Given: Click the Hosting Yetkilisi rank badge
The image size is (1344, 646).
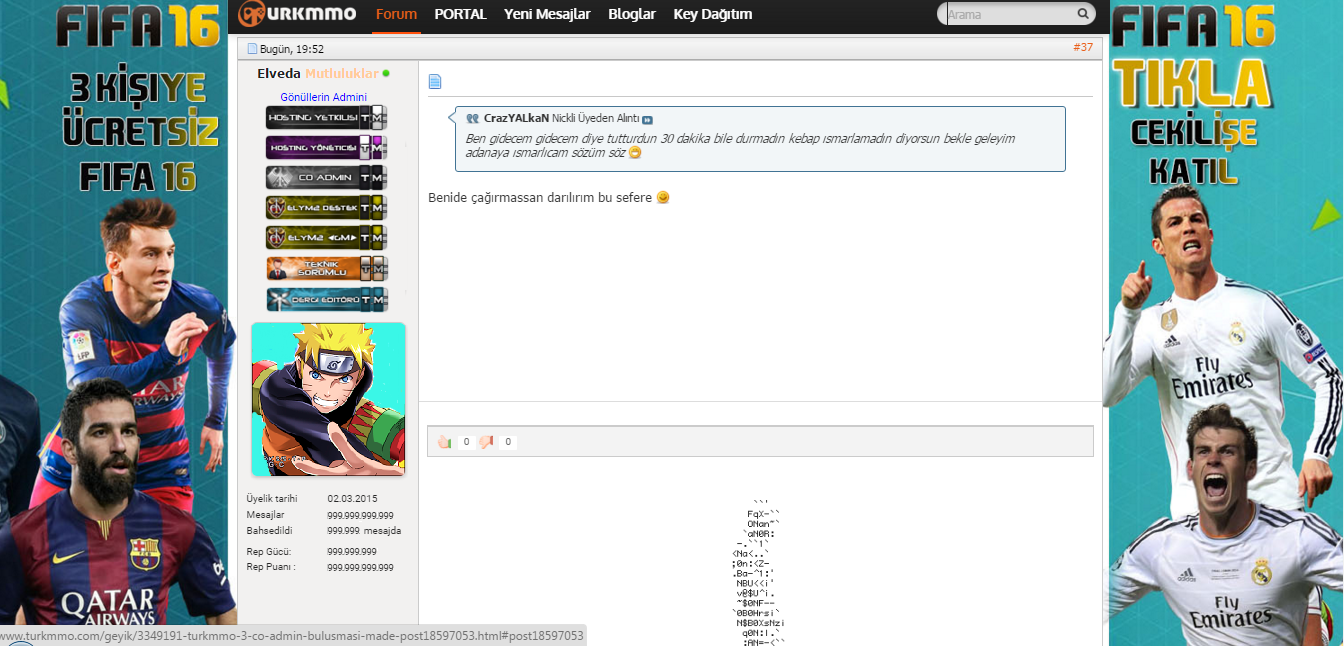Looking at the screenshot, I should coord(326,118).
